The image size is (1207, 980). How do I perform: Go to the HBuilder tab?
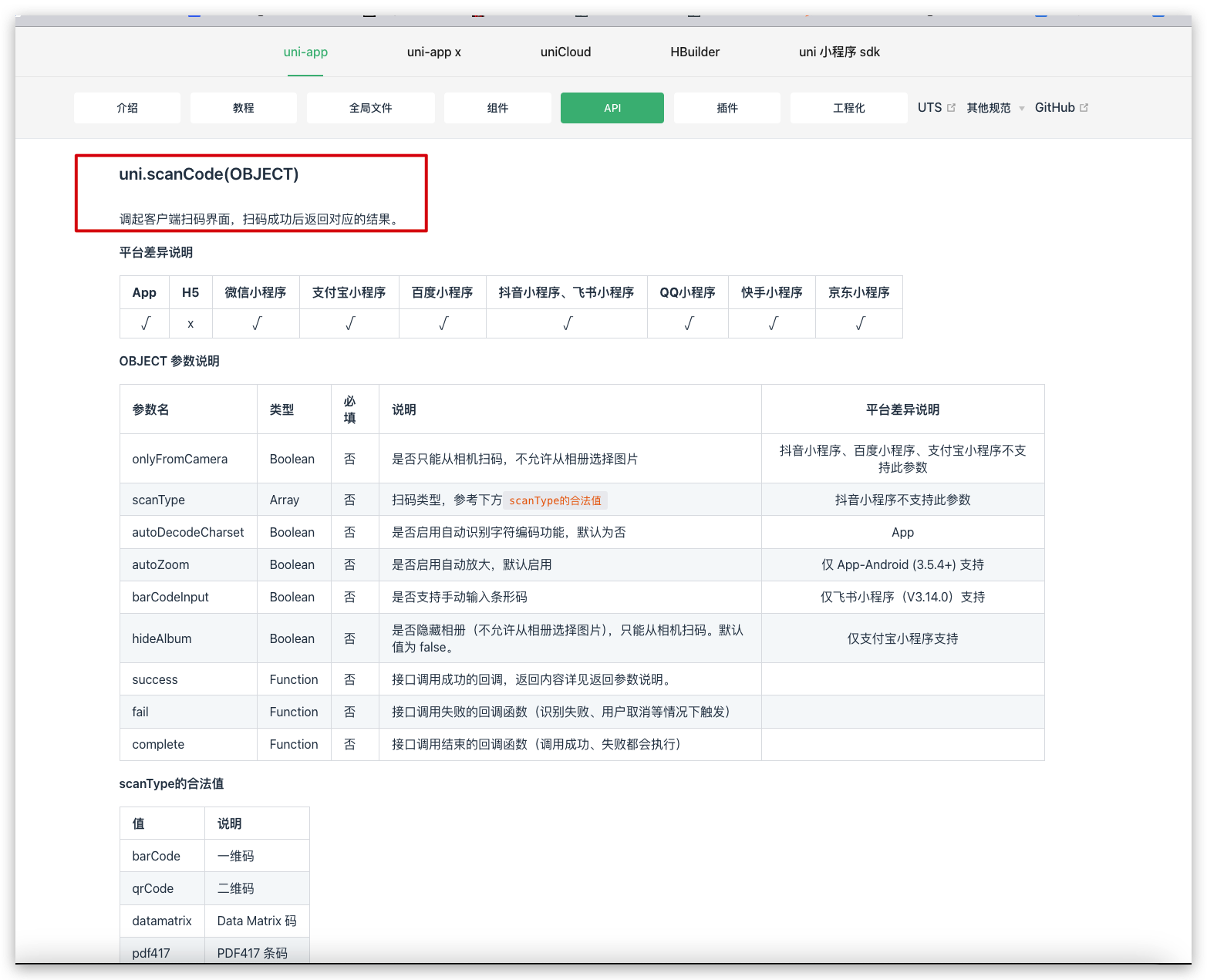coord(695,52)
